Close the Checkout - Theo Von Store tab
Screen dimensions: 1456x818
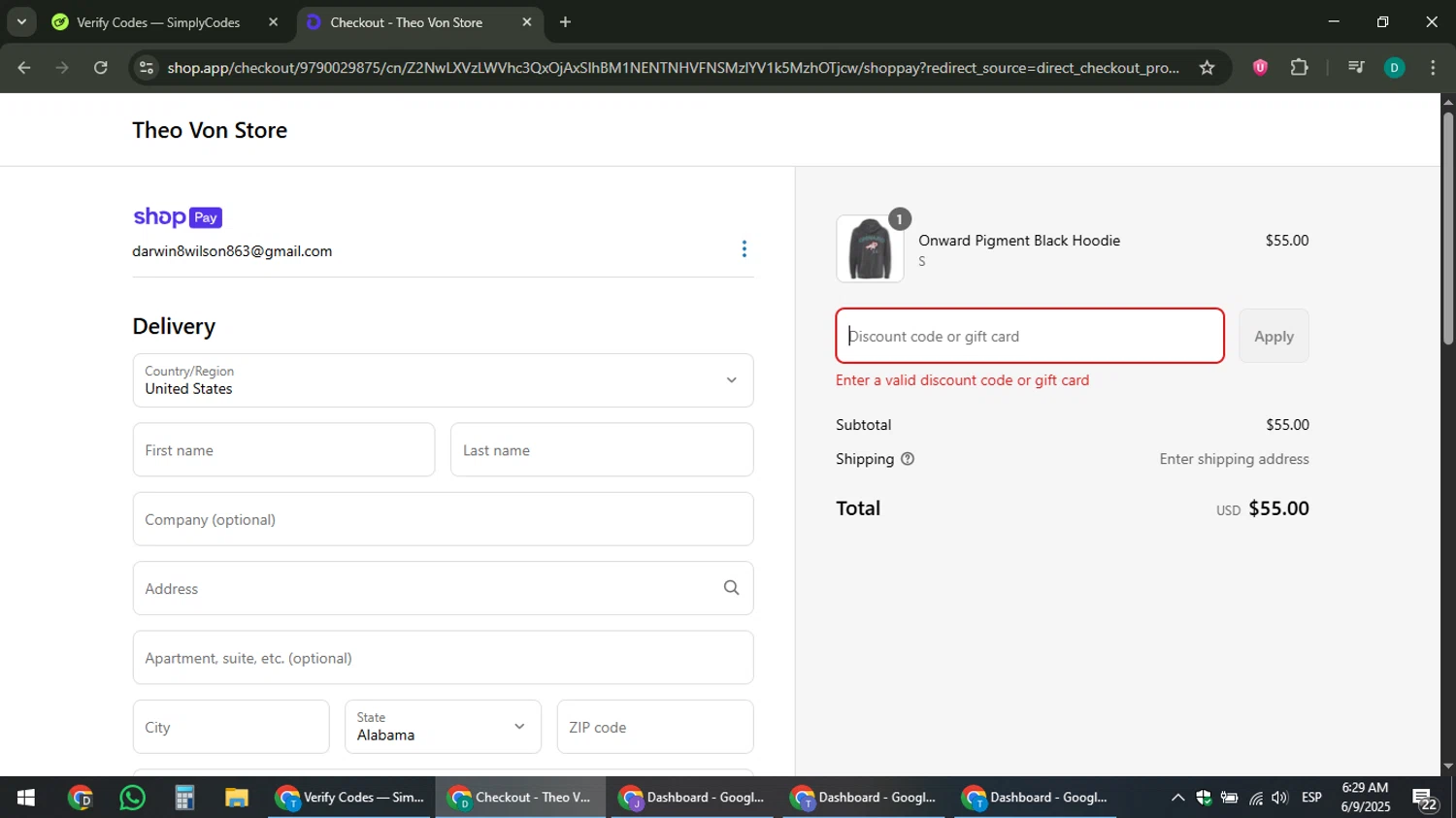tap(527, 22)
